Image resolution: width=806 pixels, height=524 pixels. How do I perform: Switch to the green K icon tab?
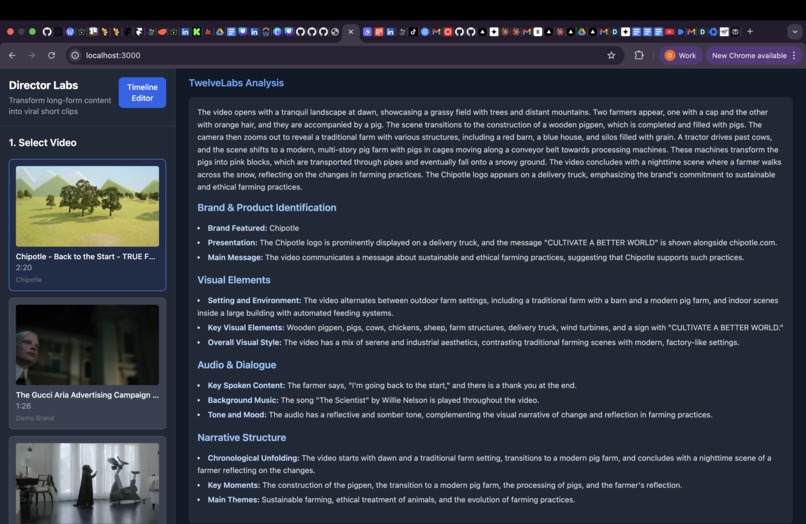[196, 32]
